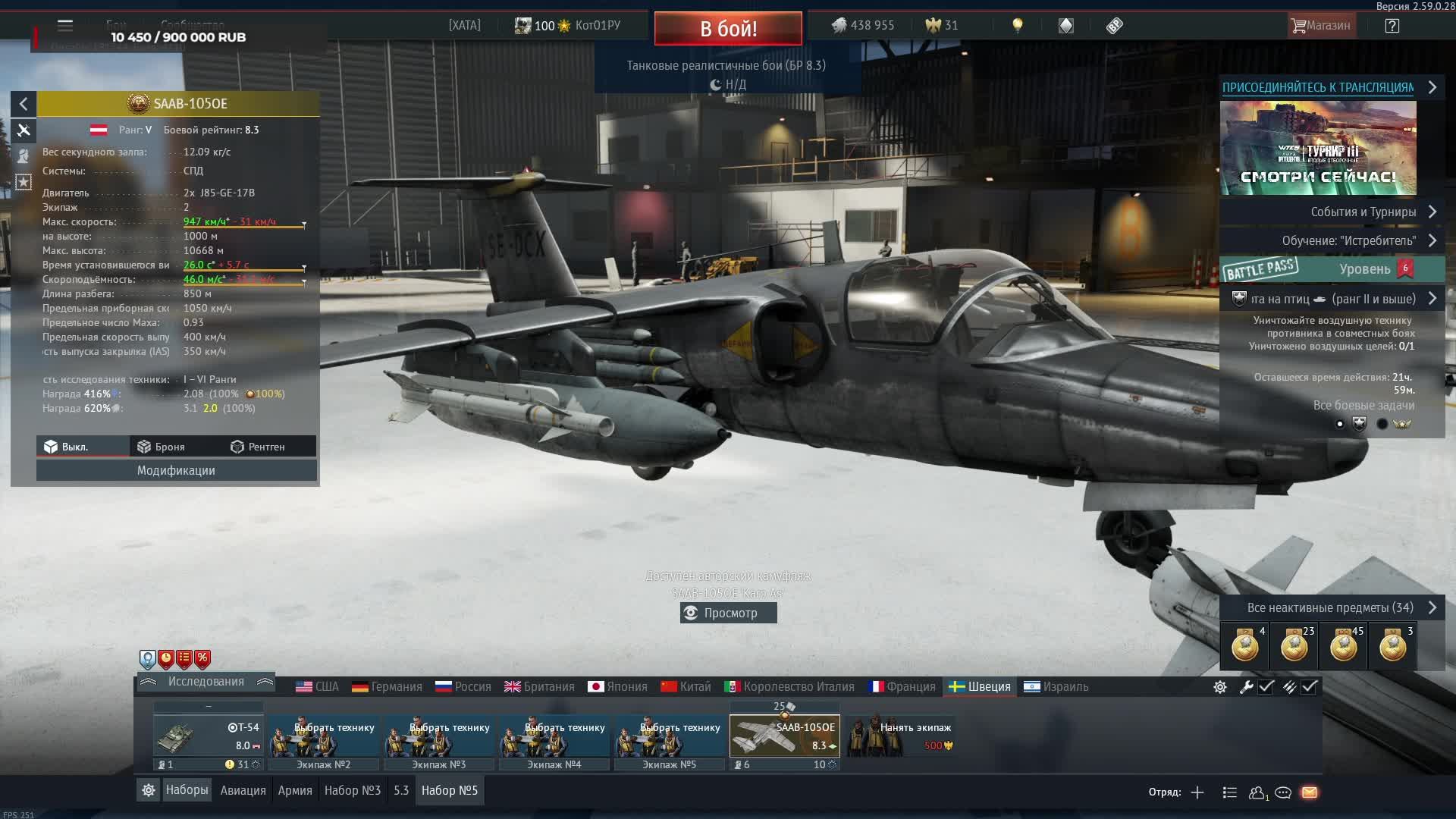
Task: Select the shield battle task page icon
Action: [1360, 424]
